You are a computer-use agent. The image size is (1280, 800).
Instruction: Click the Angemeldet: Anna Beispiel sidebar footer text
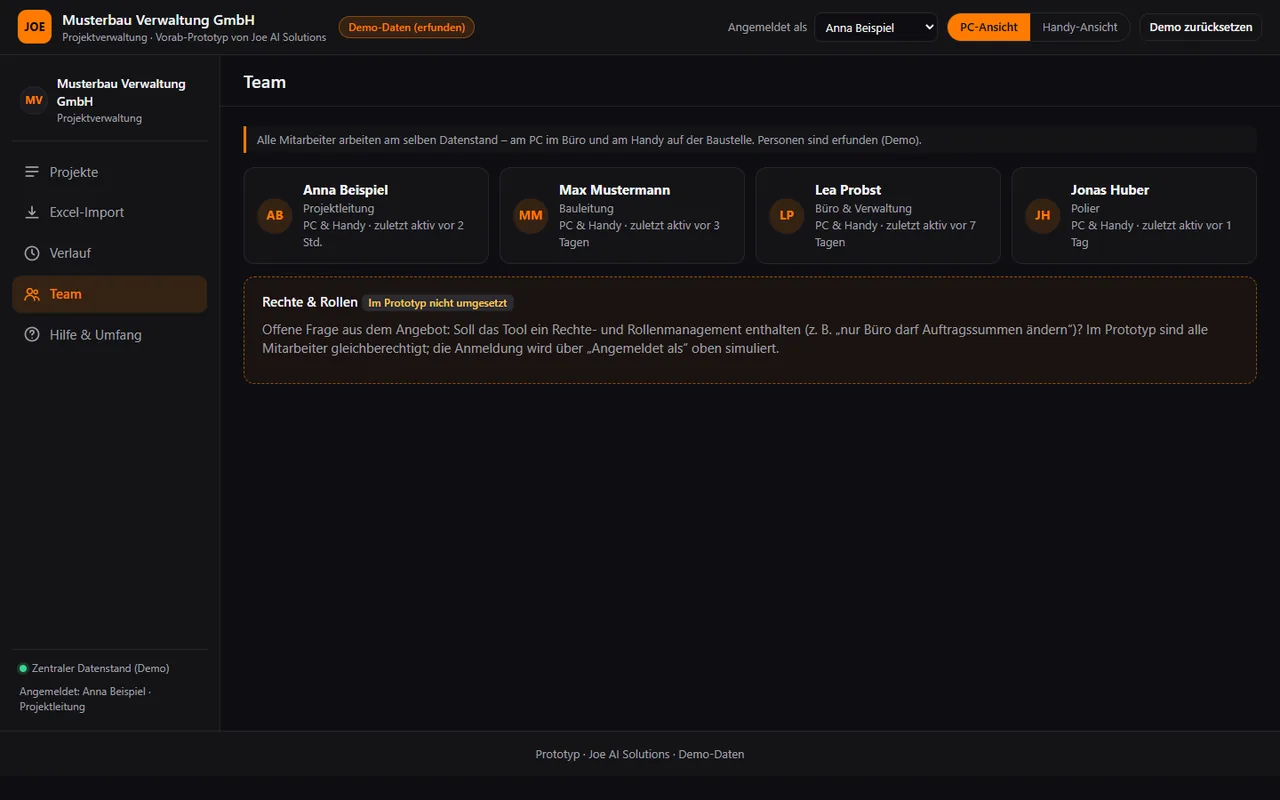(85, 699)
